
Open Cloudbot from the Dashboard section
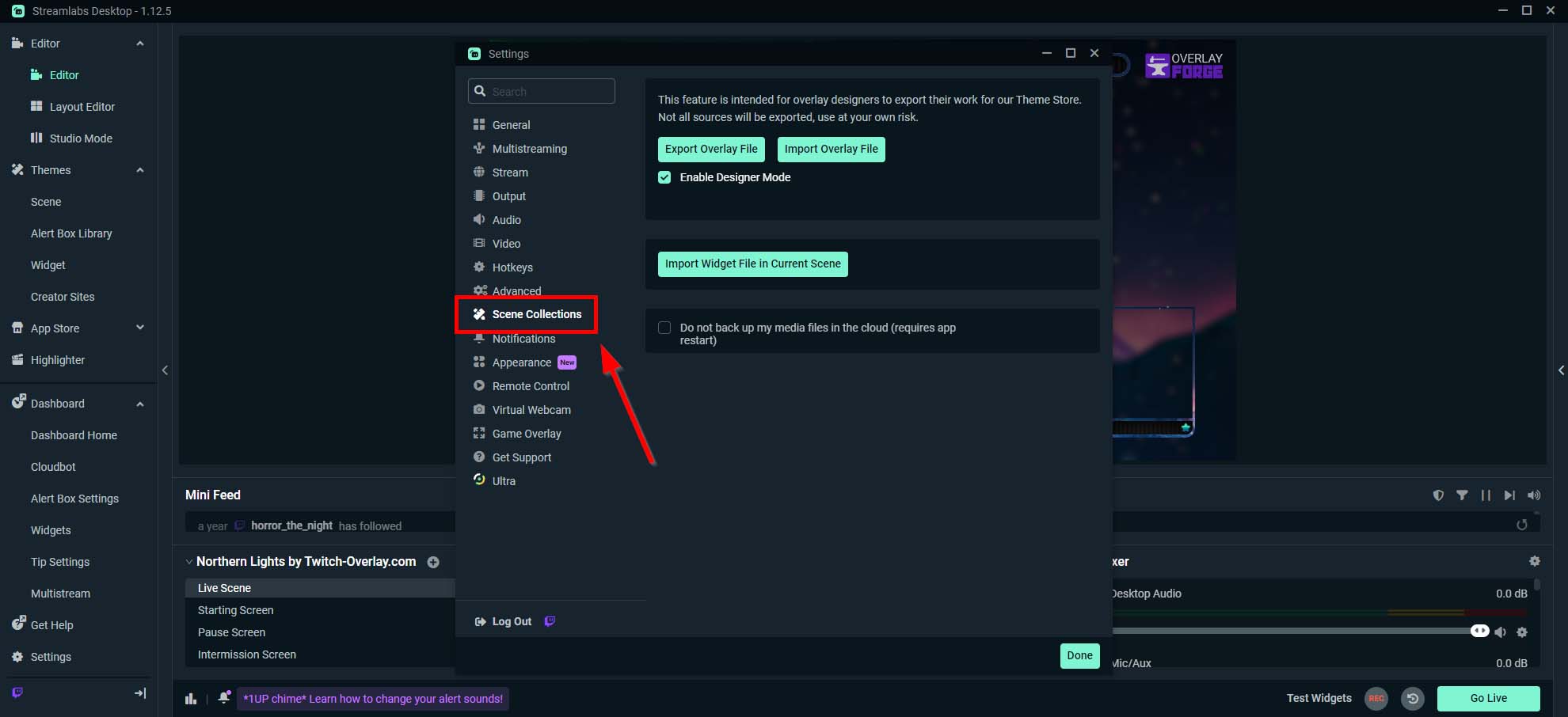53,466
